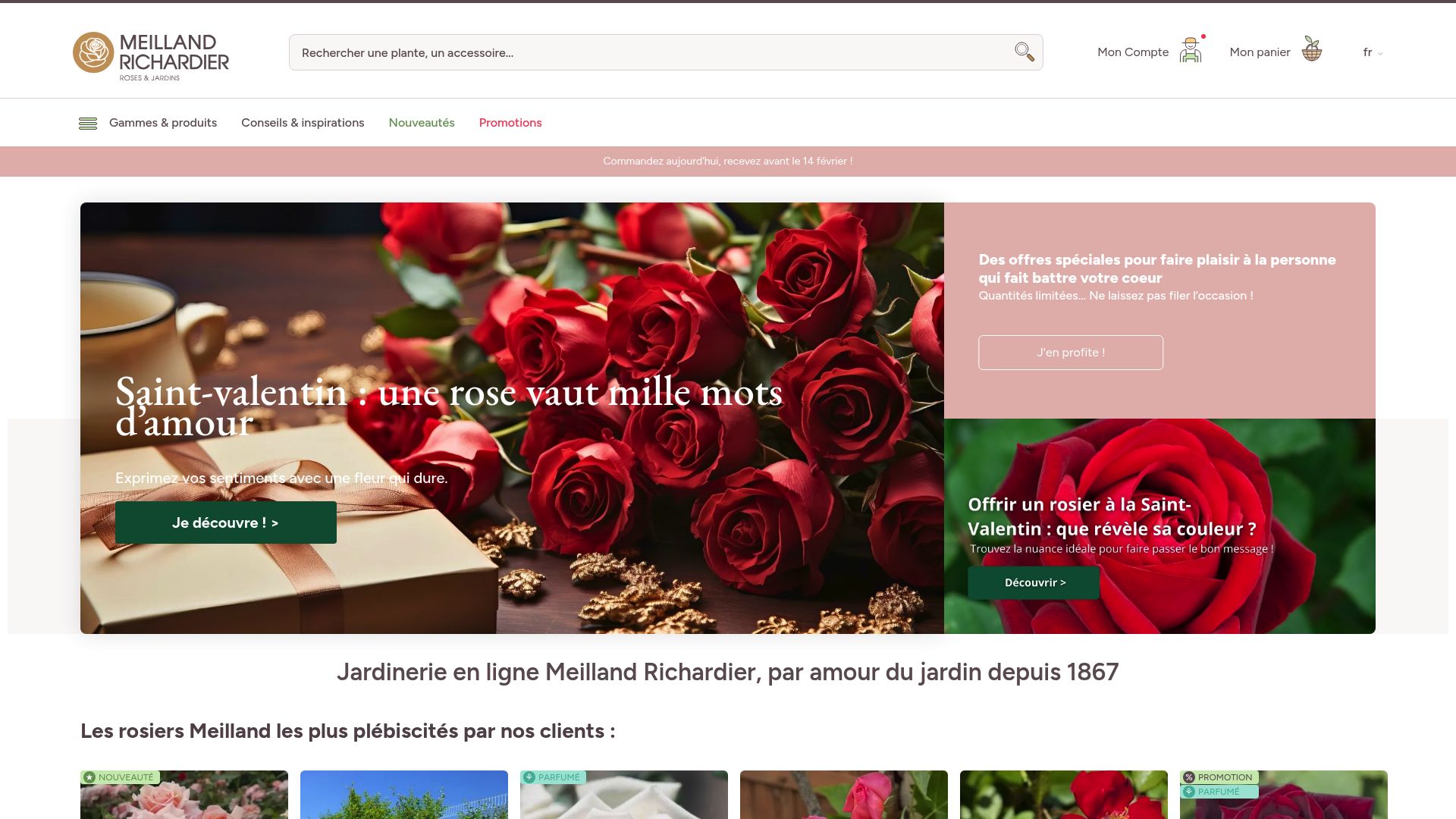Focus the plant search input field
This screenshot has width=1456, height=819.
pos(652,52)
